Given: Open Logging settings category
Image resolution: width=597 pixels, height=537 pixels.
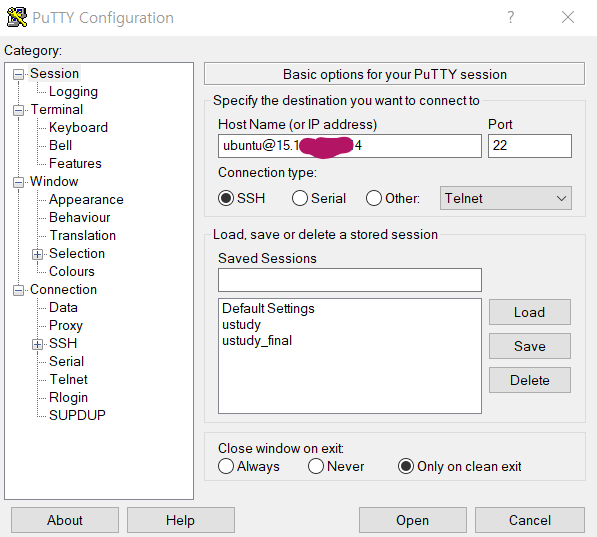Looking at the screenshot, I should coord(73,92).
